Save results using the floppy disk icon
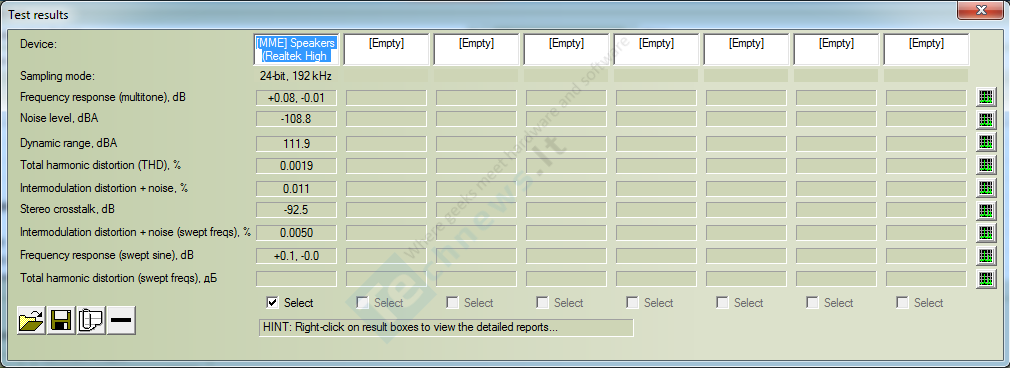This screenshot has width=1010, height=368. [x=61, y=320]
